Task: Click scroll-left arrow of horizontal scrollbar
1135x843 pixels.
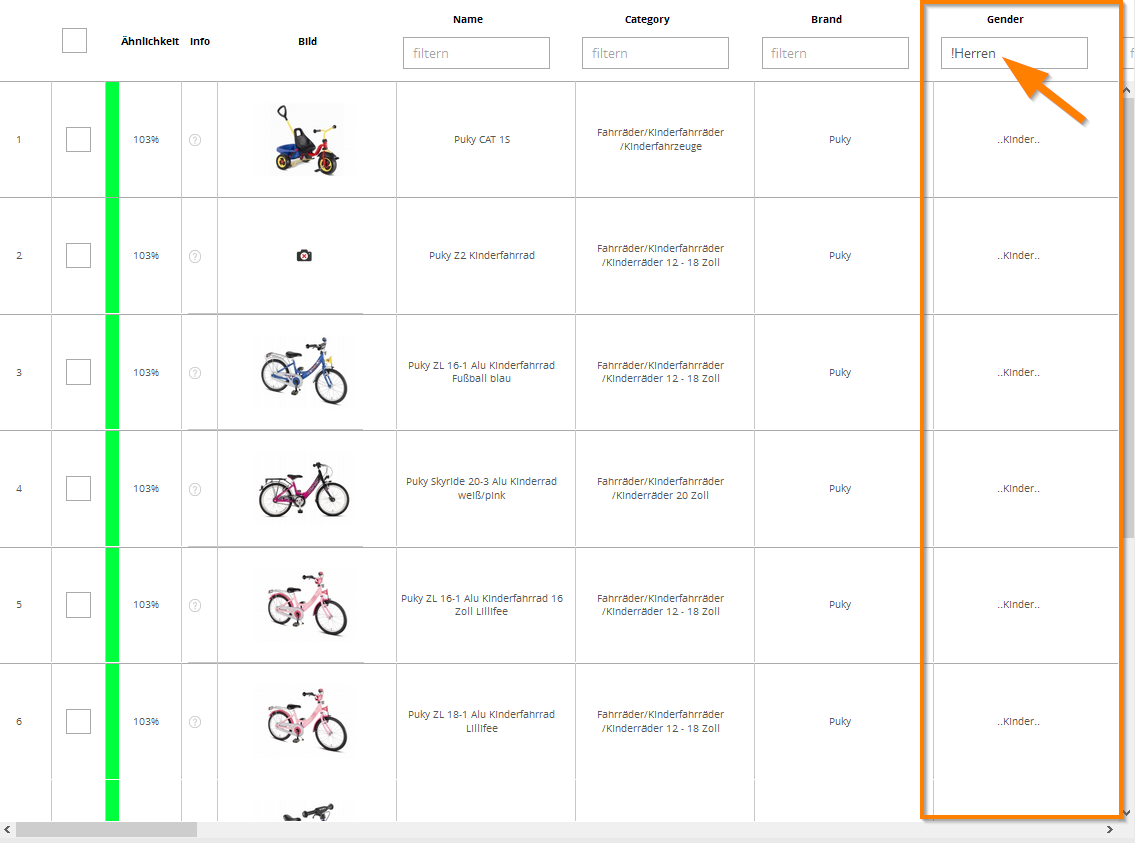Action: [7, 829]
